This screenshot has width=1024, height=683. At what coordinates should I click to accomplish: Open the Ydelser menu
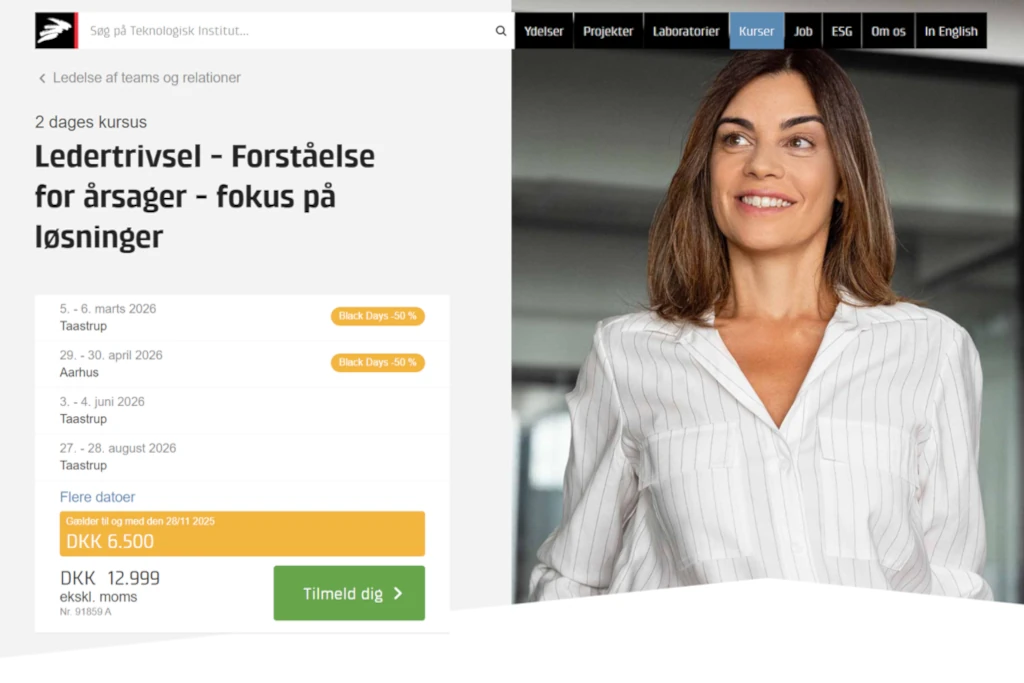click(543, 31)
